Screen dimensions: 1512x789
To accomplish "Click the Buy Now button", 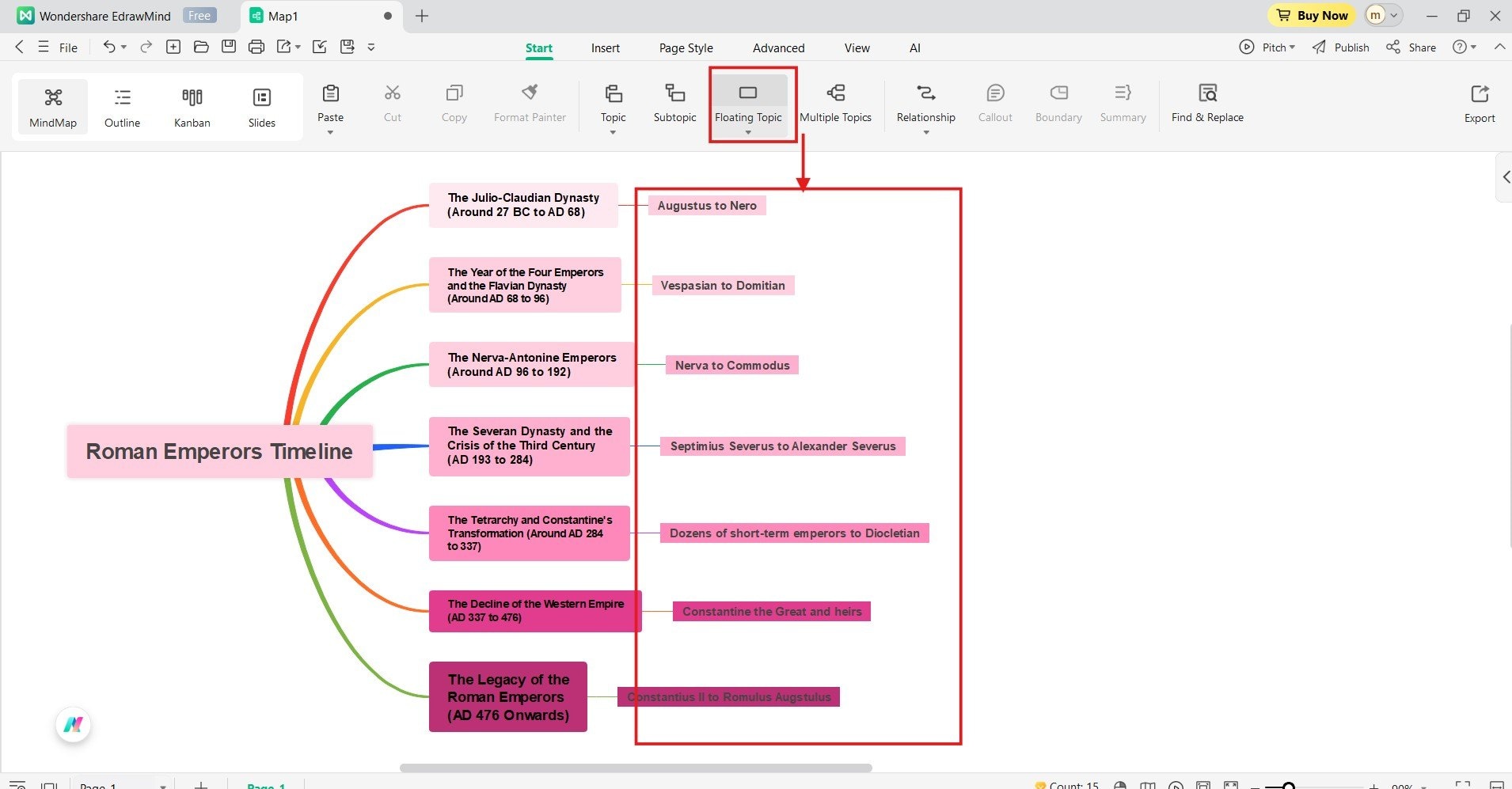I will 1313,15.
